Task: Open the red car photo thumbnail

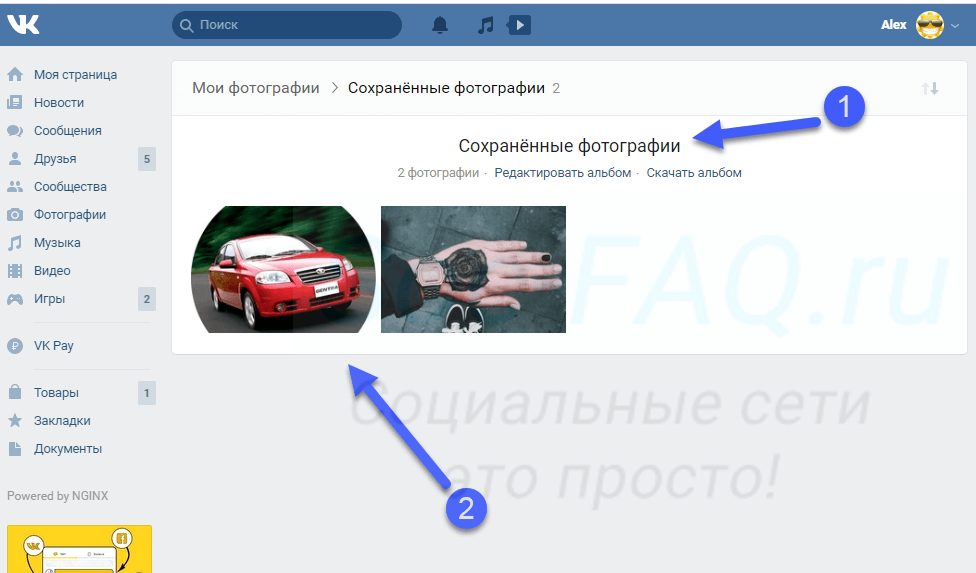Action: pos(283,269)
